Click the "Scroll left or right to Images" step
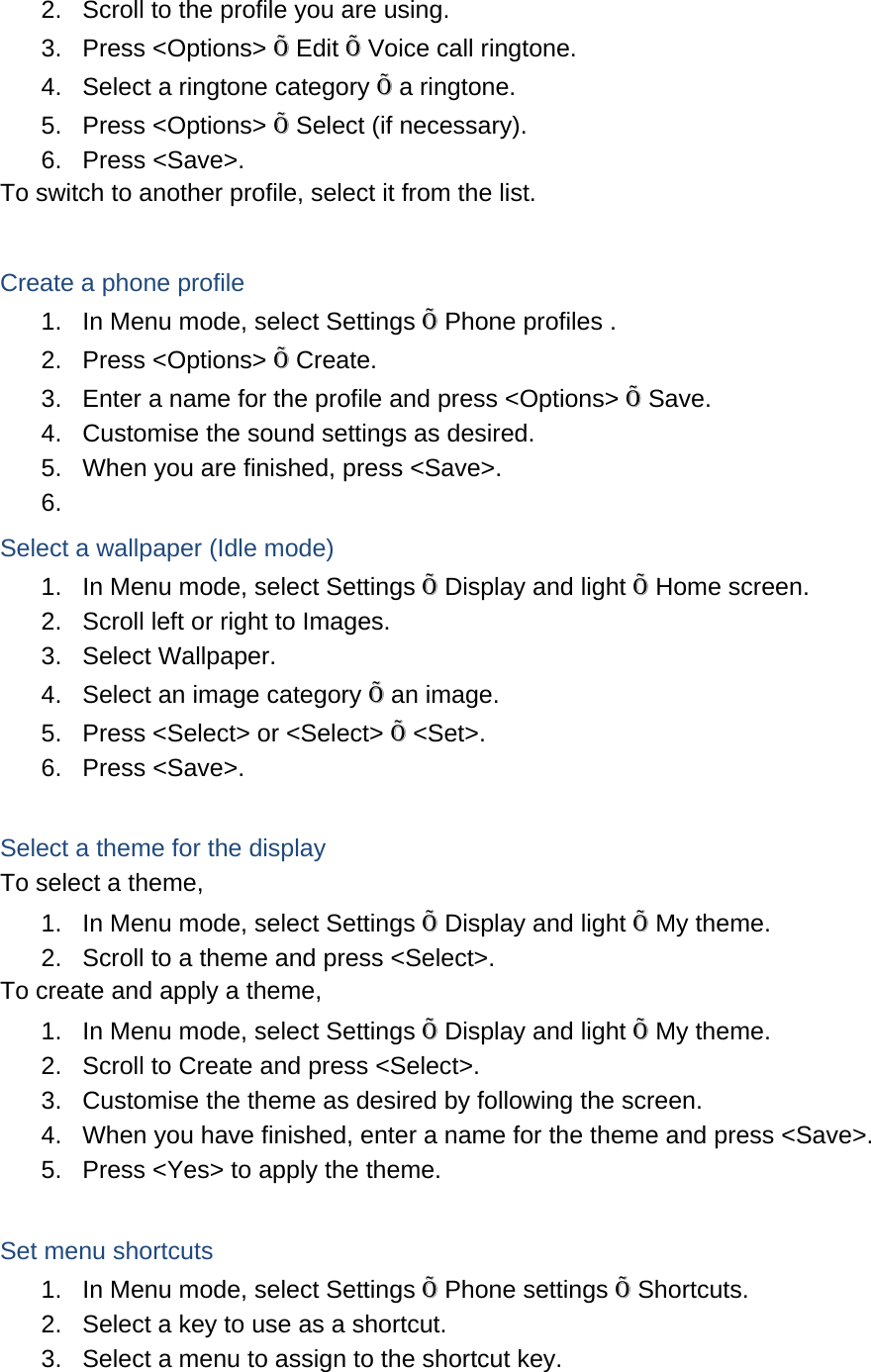Viewport: 871px width, 1372px height. tap(236, 622)
